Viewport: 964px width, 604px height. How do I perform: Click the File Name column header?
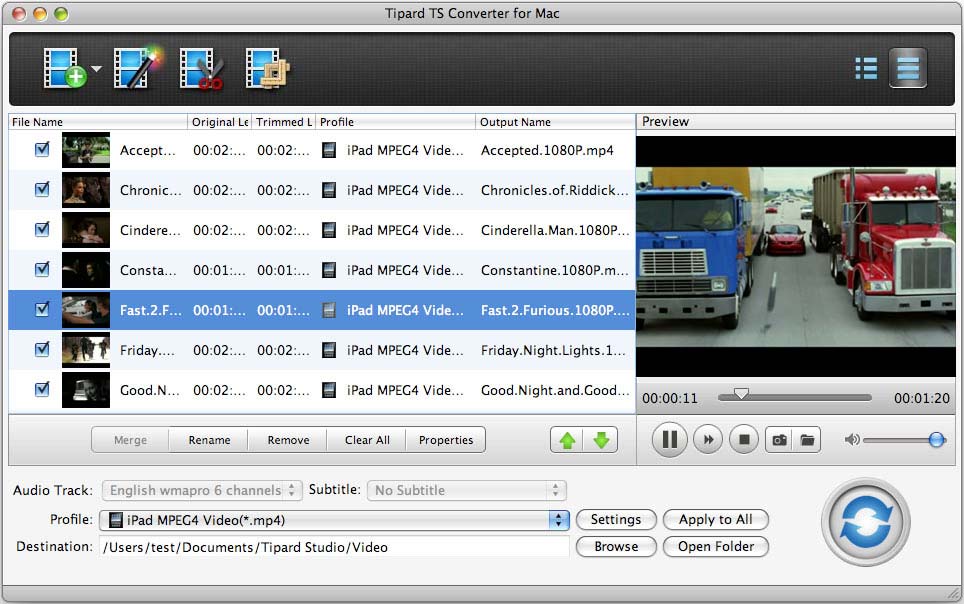pos(97,121)
